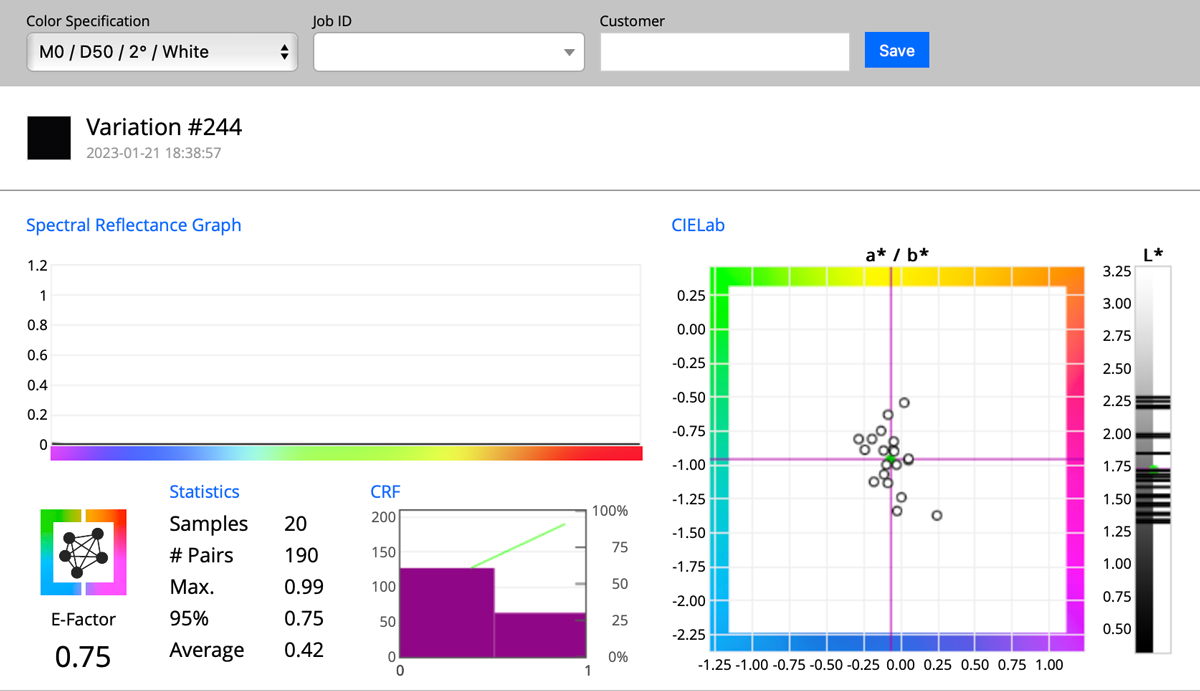Click the Customer input field

coord(725,51)
